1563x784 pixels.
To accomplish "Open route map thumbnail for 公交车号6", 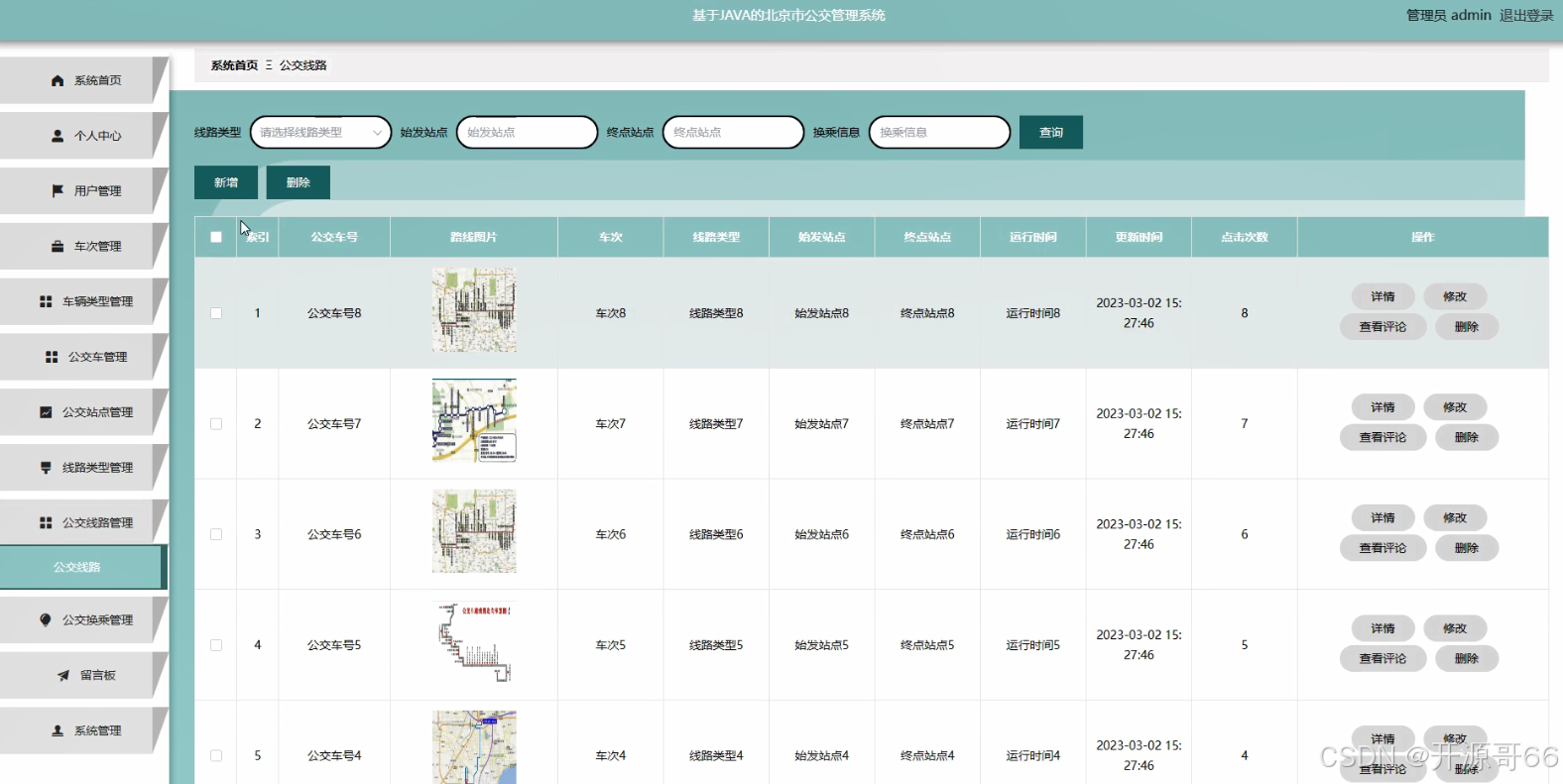I will [474, 531].
